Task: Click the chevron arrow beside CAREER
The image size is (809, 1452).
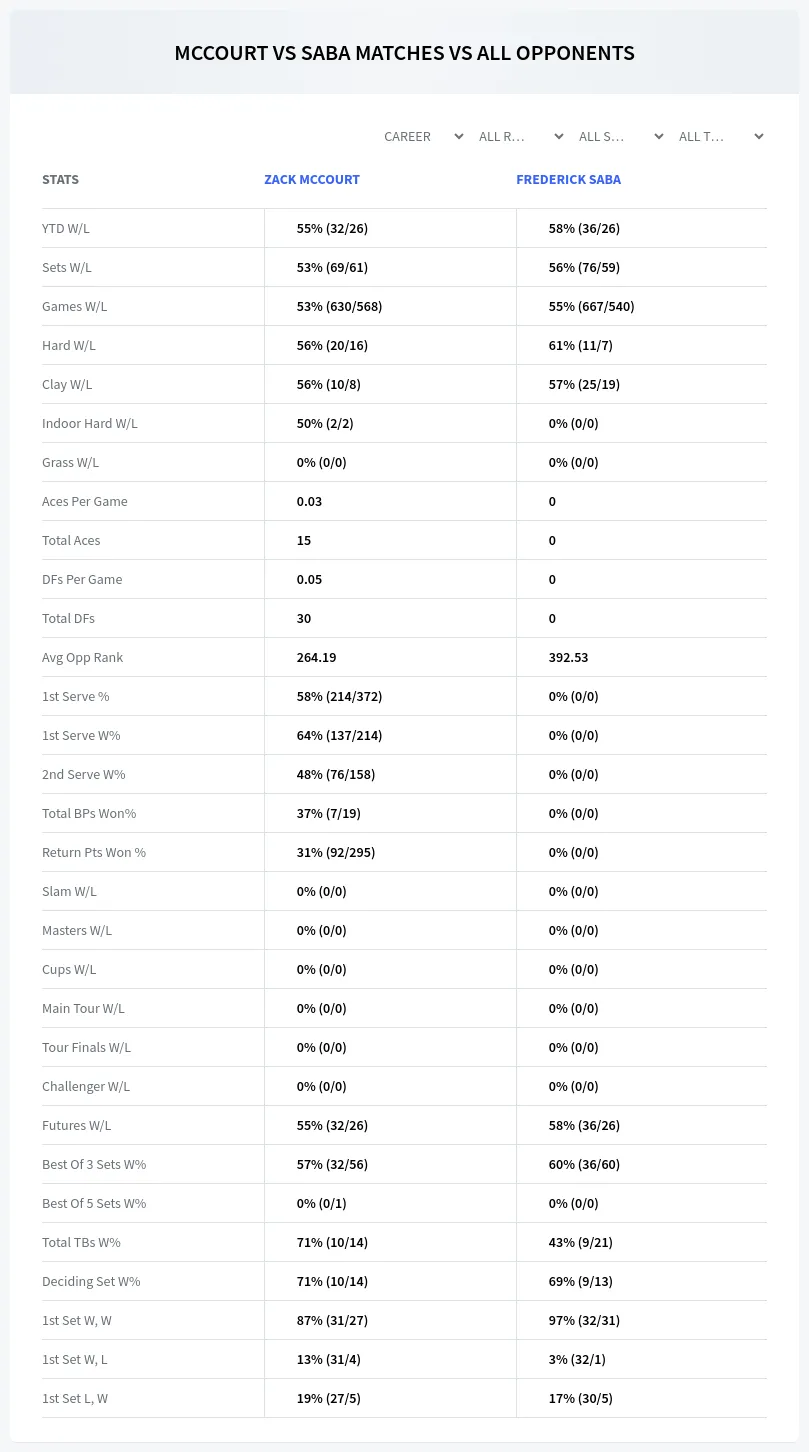Action: (458, 136)
